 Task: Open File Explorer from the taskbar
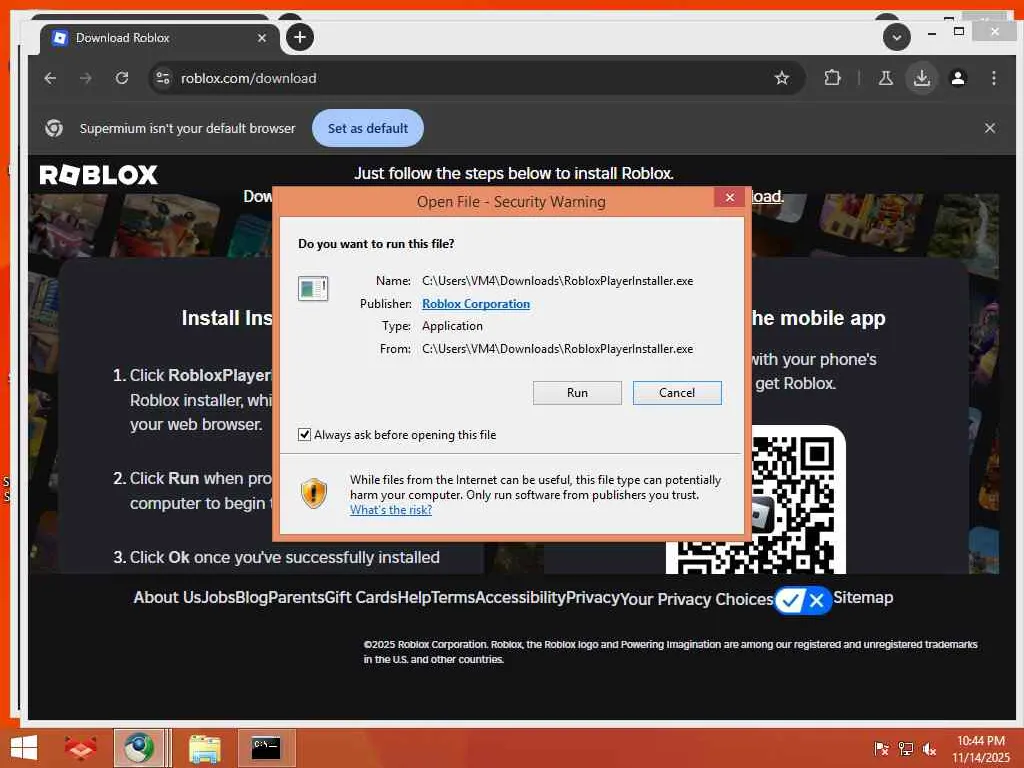pos(204,748)
